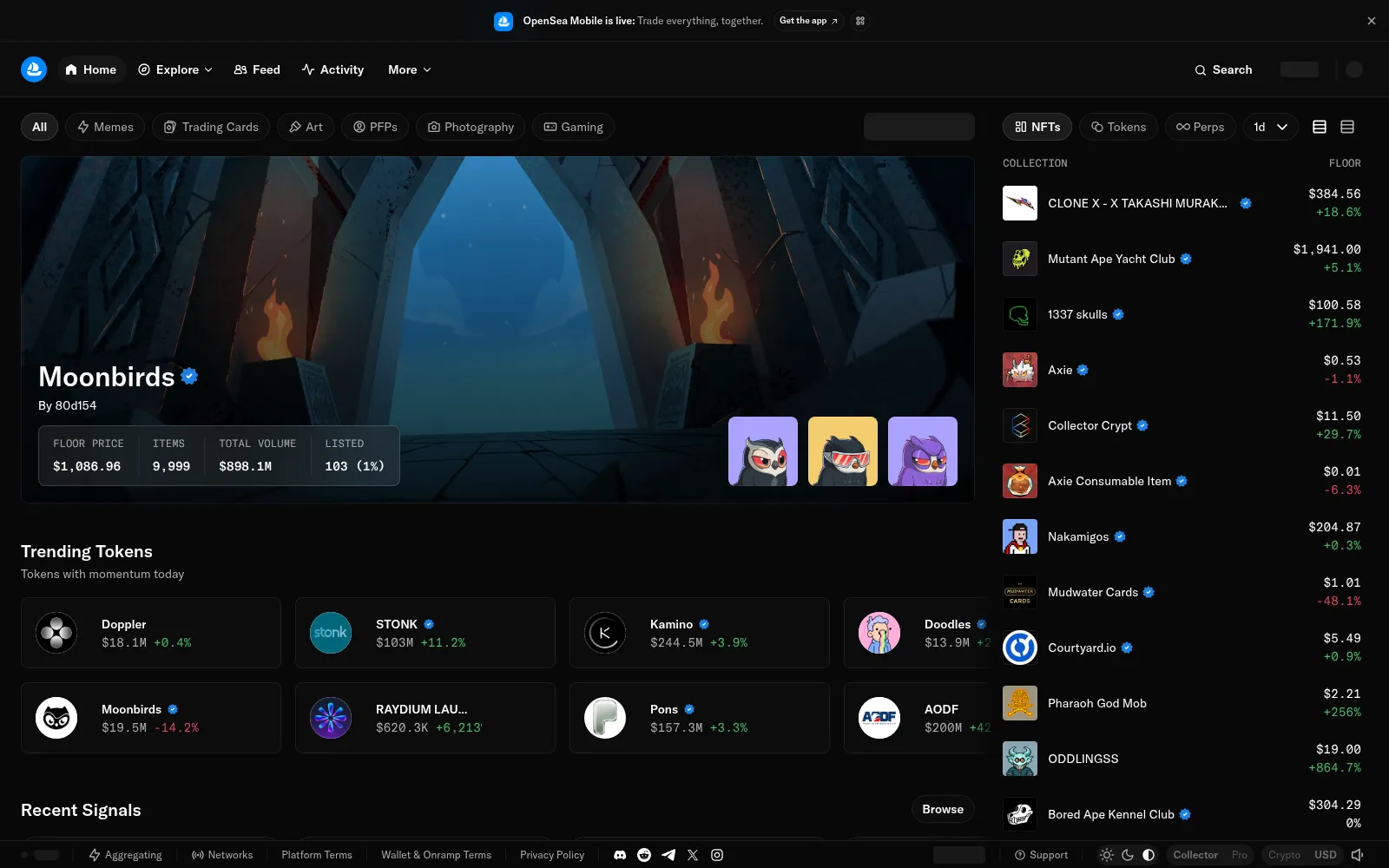Open the Support link

(x=1042, y=855)
